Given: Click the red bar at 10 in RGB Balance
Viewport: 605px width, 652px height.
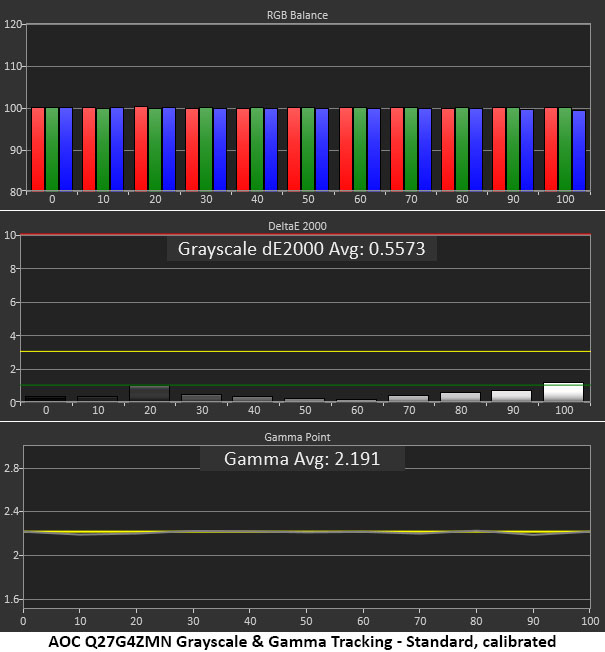Looking at the screenshot, I should coord(89,149).
